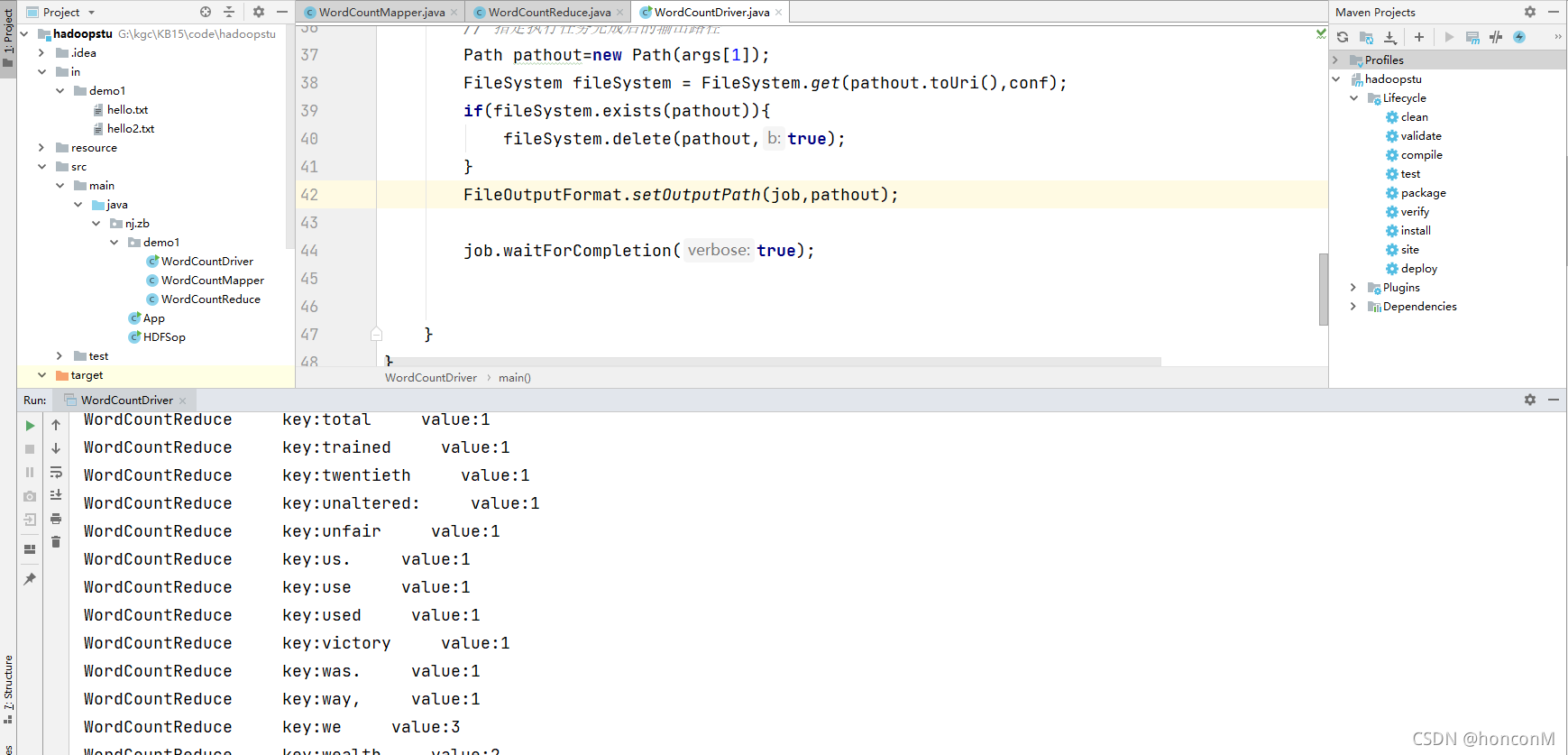The height and width of the screenshot is (755, 1568).
Task: Pin the Run tab
Action: tap(30, 578)
